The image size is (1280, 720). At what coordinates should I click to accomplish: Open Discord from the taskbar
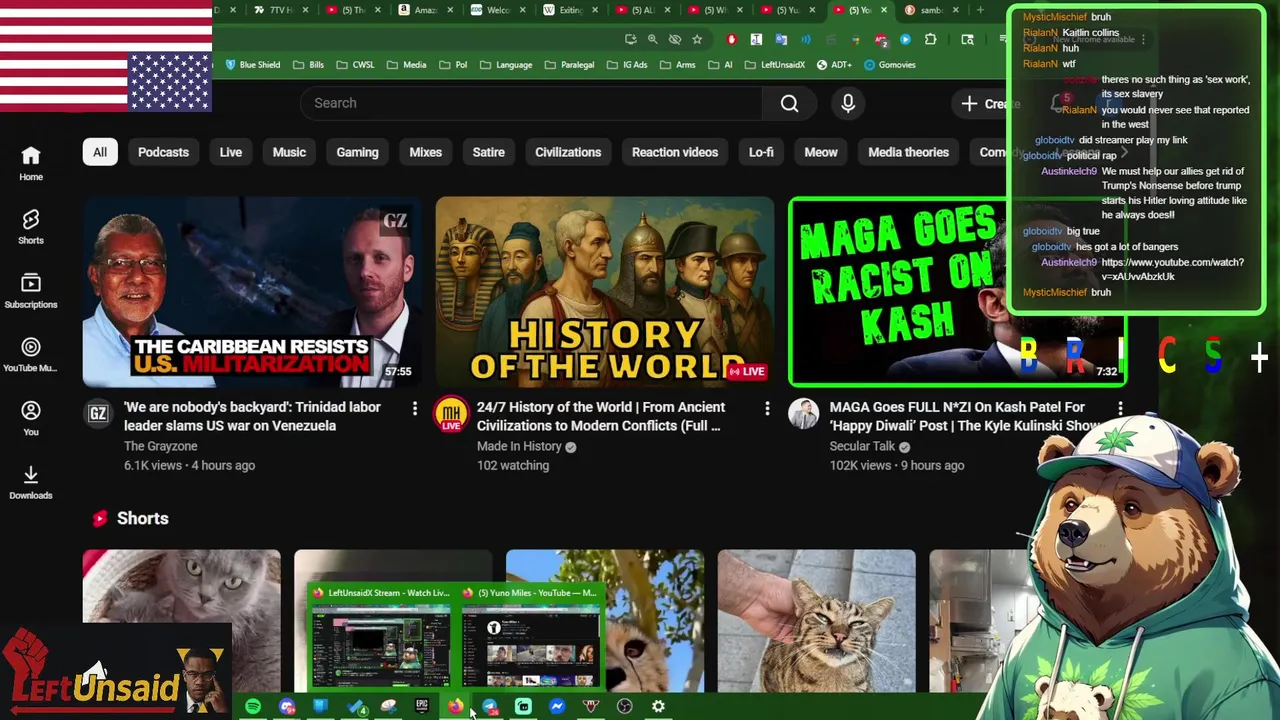click(287, 706)
